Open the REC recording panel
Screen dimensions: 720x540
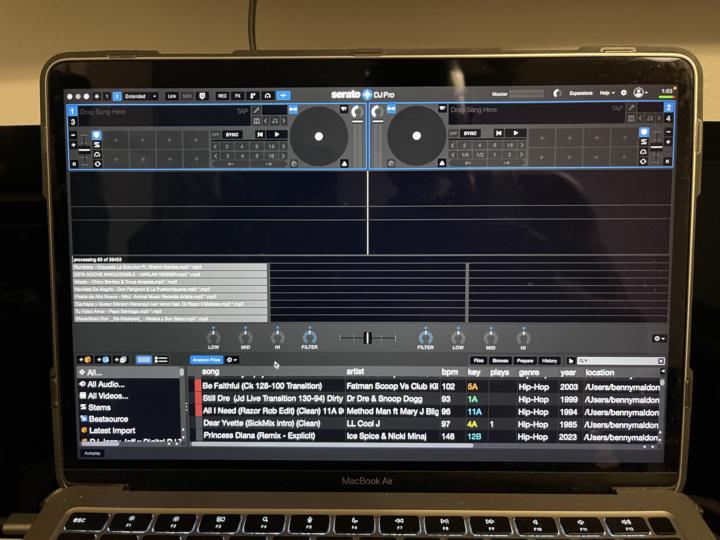click(222, 96)
